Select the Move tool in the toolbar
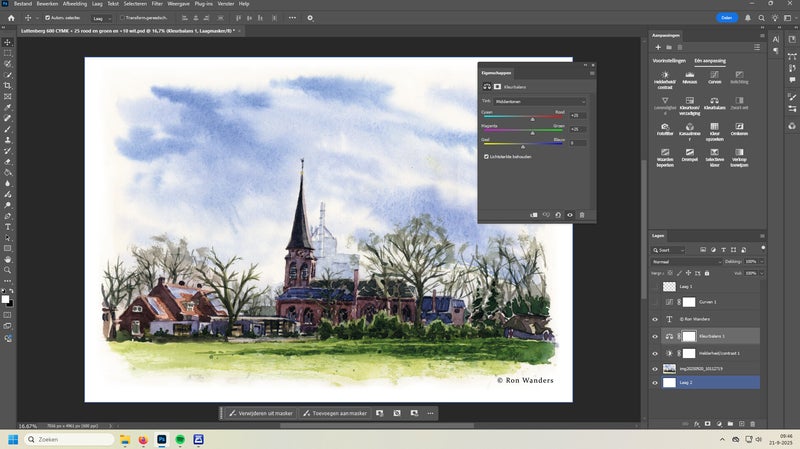This screenshot has height=449, width=800. (8, 42)
